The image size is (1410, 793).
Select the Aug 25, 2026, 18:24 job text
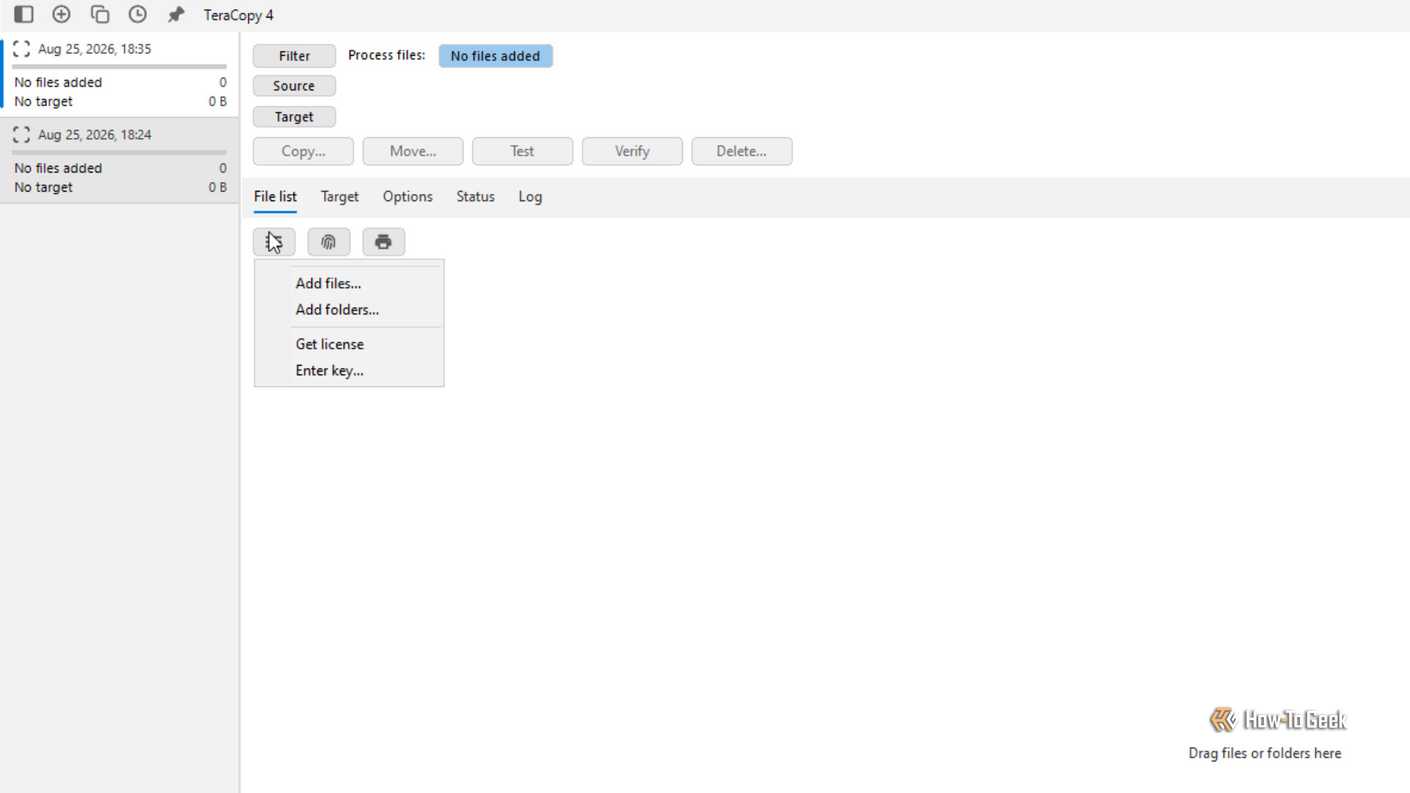(95, 134)
